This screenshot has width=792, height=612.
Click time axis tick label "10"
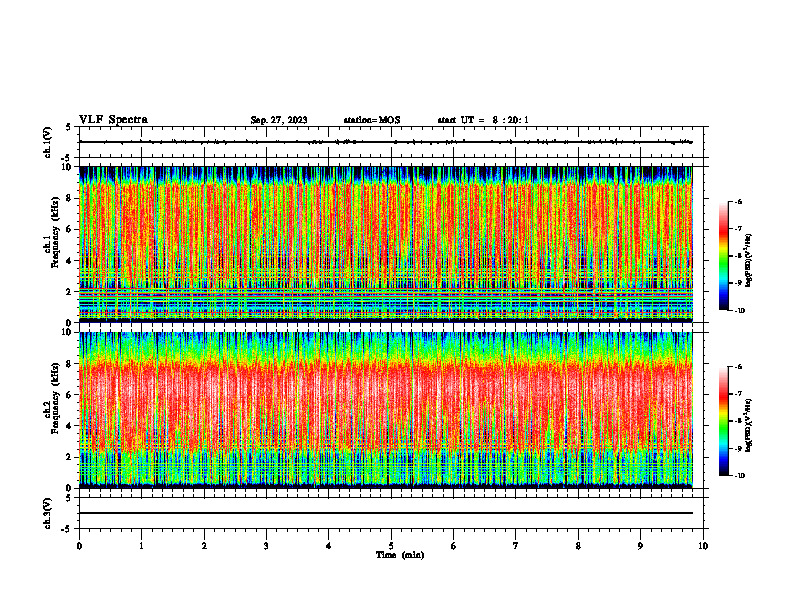(x=703, y=546)
